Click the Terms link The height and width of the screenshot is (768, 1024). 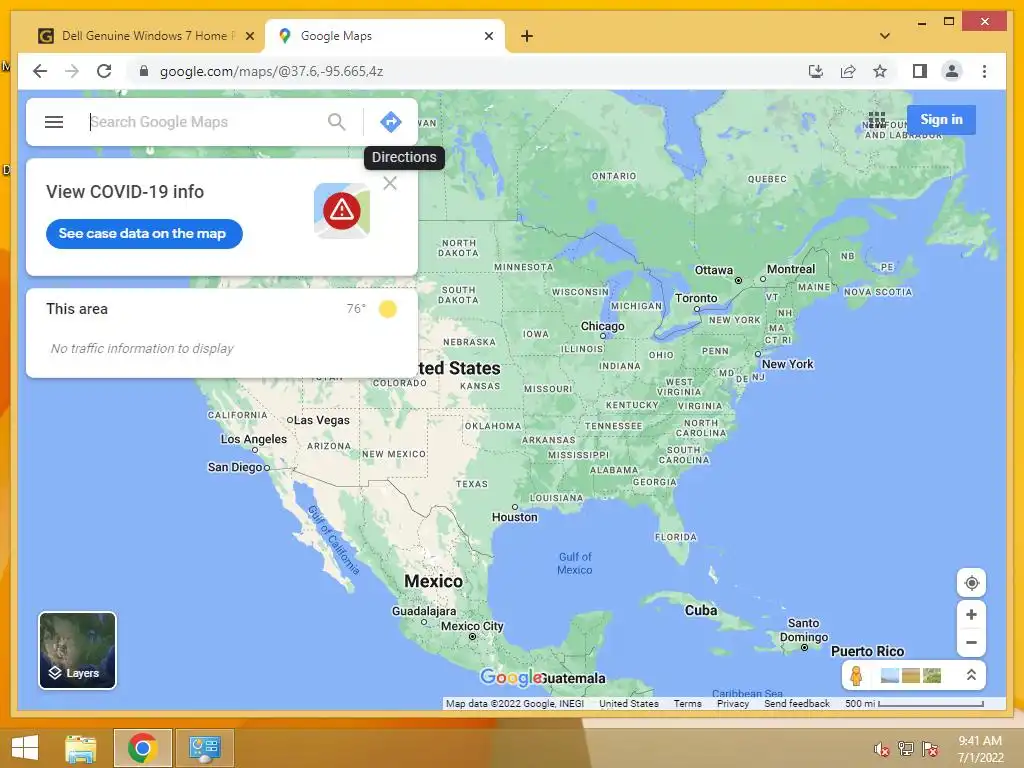tap(687, 703)
